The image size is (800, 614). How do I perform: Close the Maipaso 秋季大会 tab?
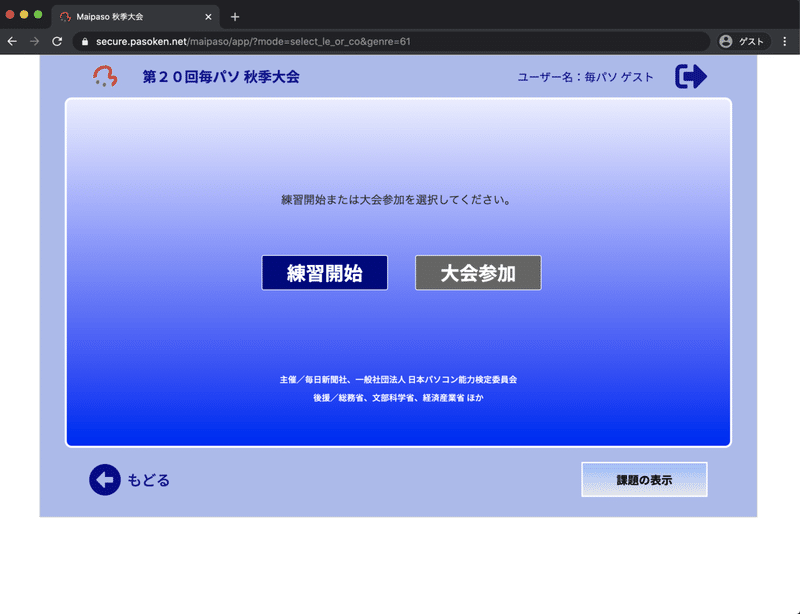(x=208, y=17)
